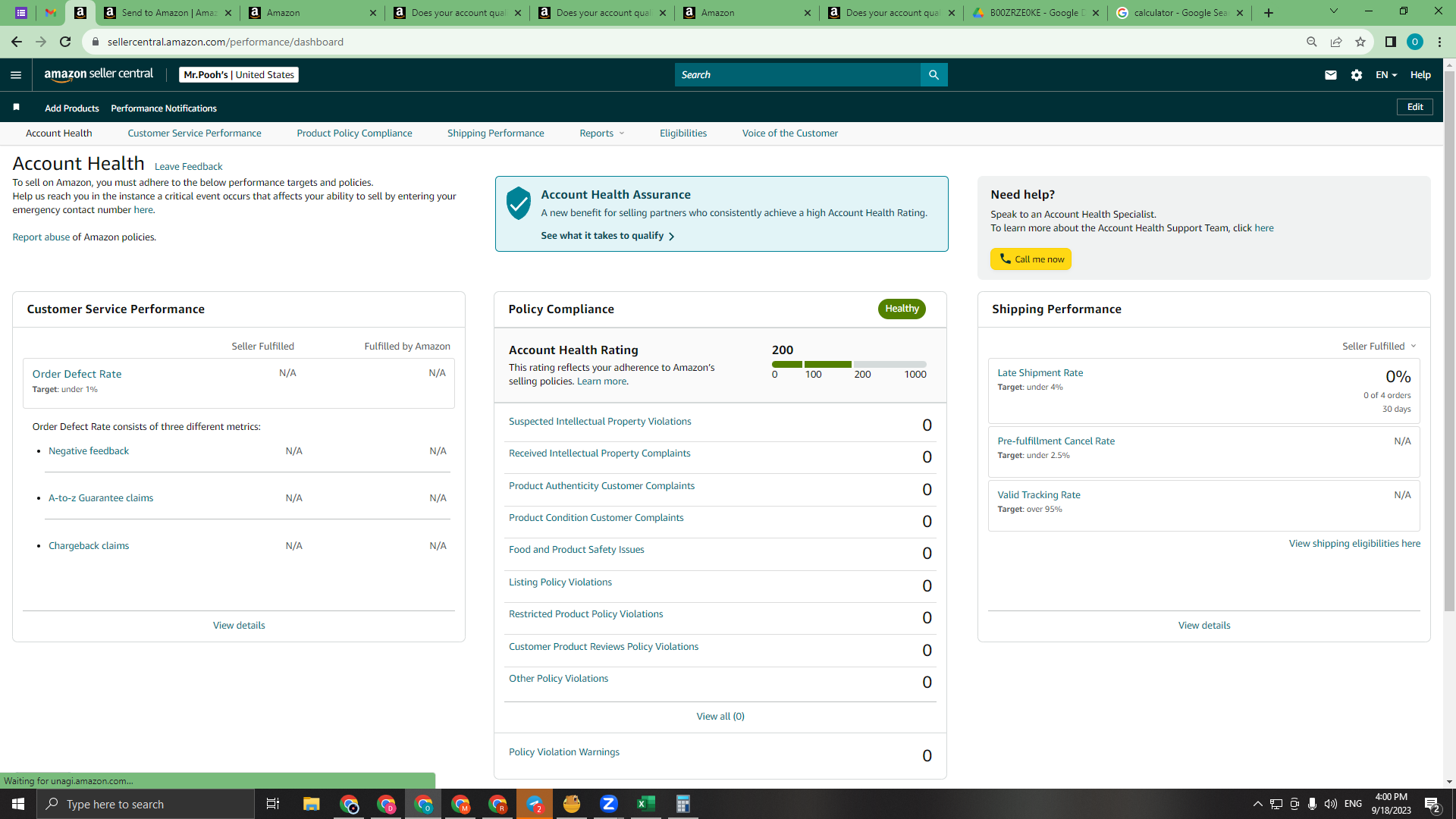Go back to the previous page
The height and width of the screenshot is (819, 1456).
(16, 42)
